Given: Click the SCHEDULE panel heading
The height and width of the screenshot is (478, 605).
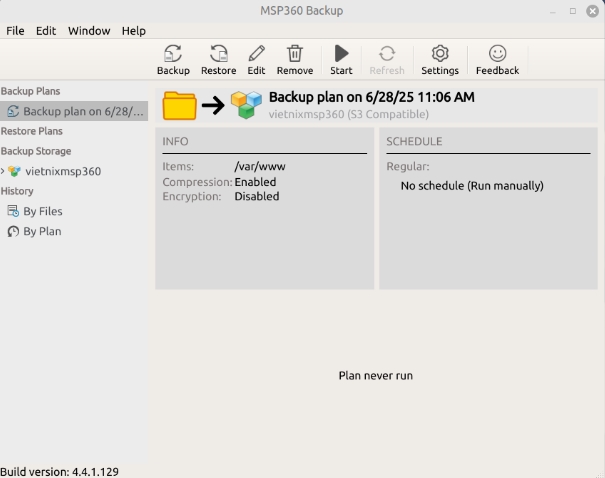Looking at the screenshot, I should 414,142.
